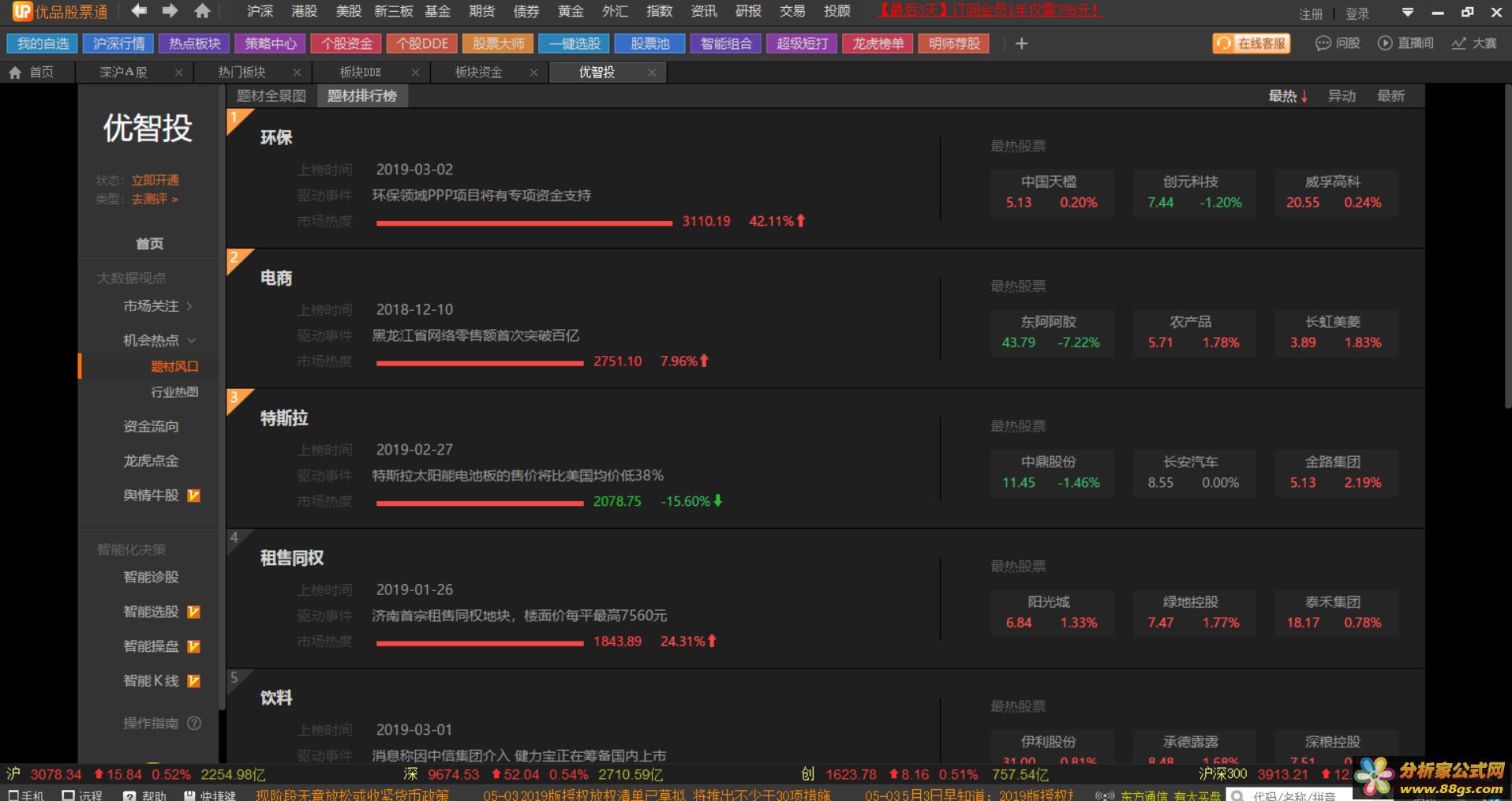The height and width of the screenshot is (801, 1512).
Task: Click VIP badge beside 智能操盘
Action: point(194,646)
